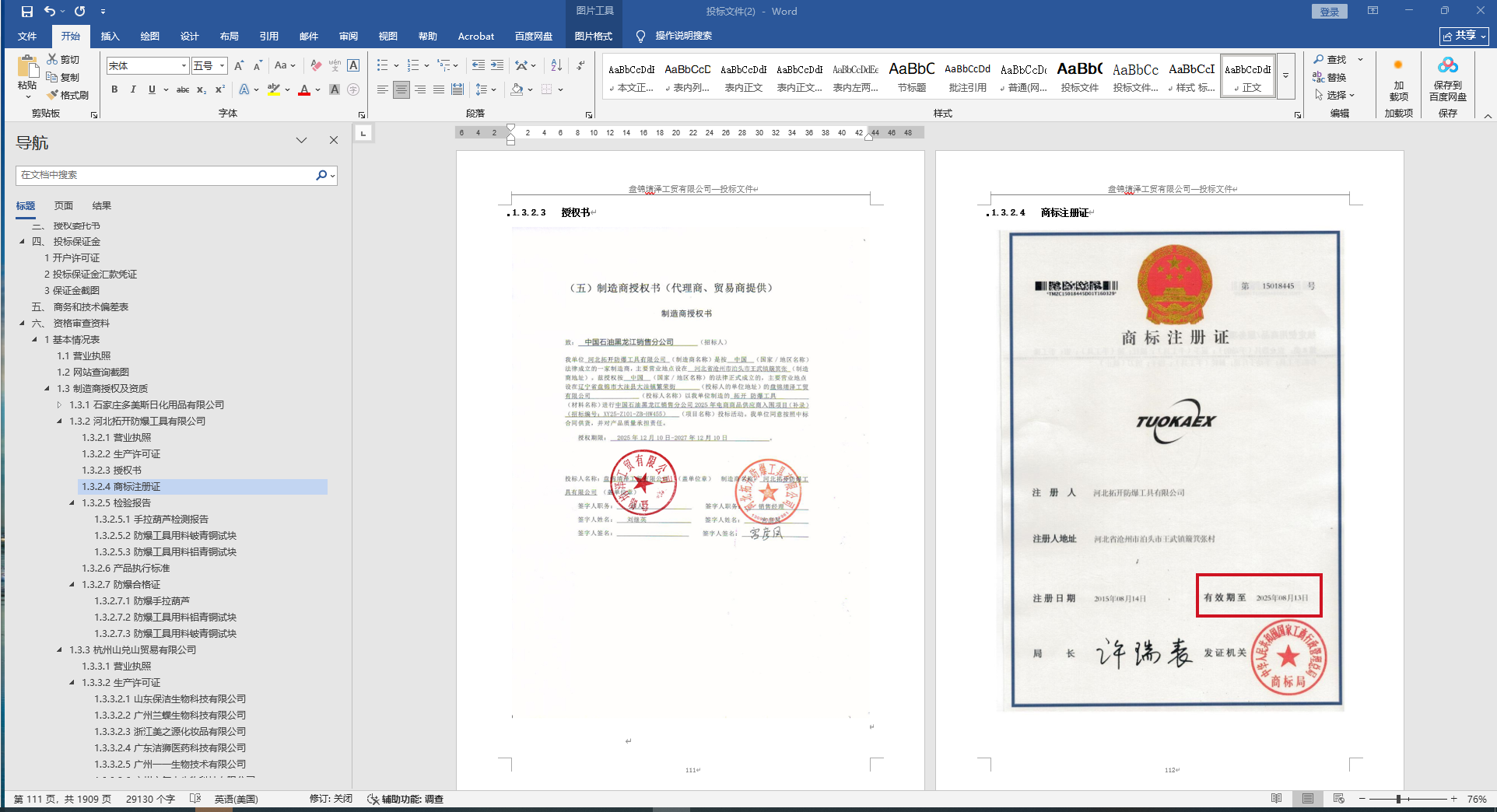
Task: Apply the yellow text highlight color
Action: 273,89
